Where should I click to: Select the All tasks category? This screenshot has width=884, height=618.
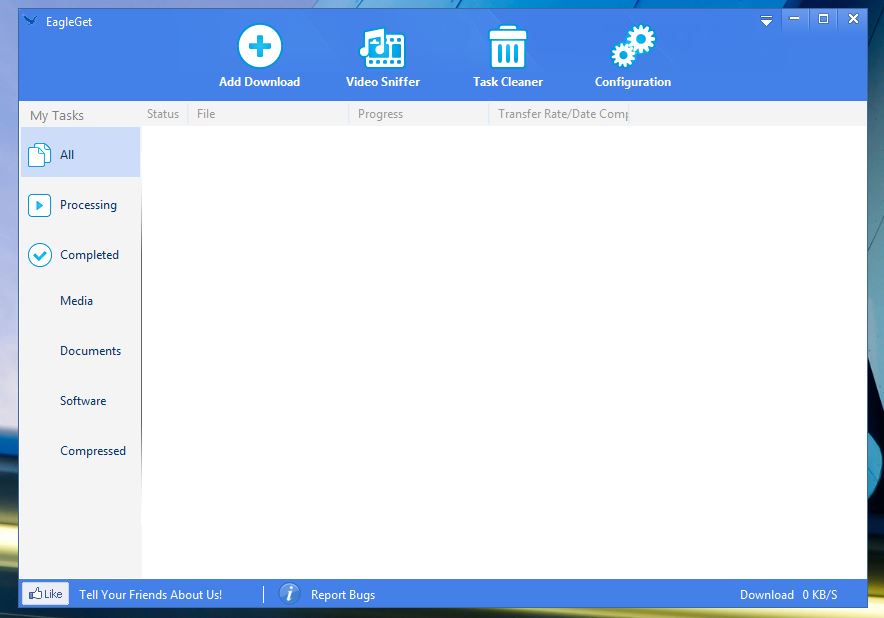click(x=81, y=152)
